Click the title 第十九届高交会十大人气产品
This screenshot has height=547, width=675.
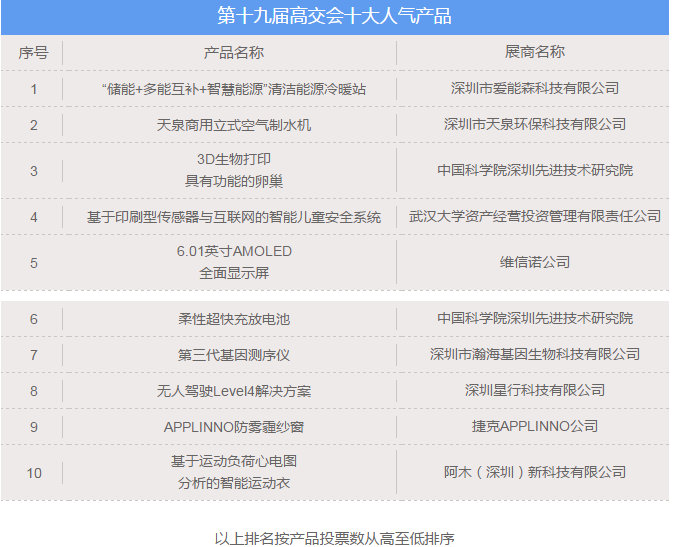pyautogui.click(x=334, y=16)
